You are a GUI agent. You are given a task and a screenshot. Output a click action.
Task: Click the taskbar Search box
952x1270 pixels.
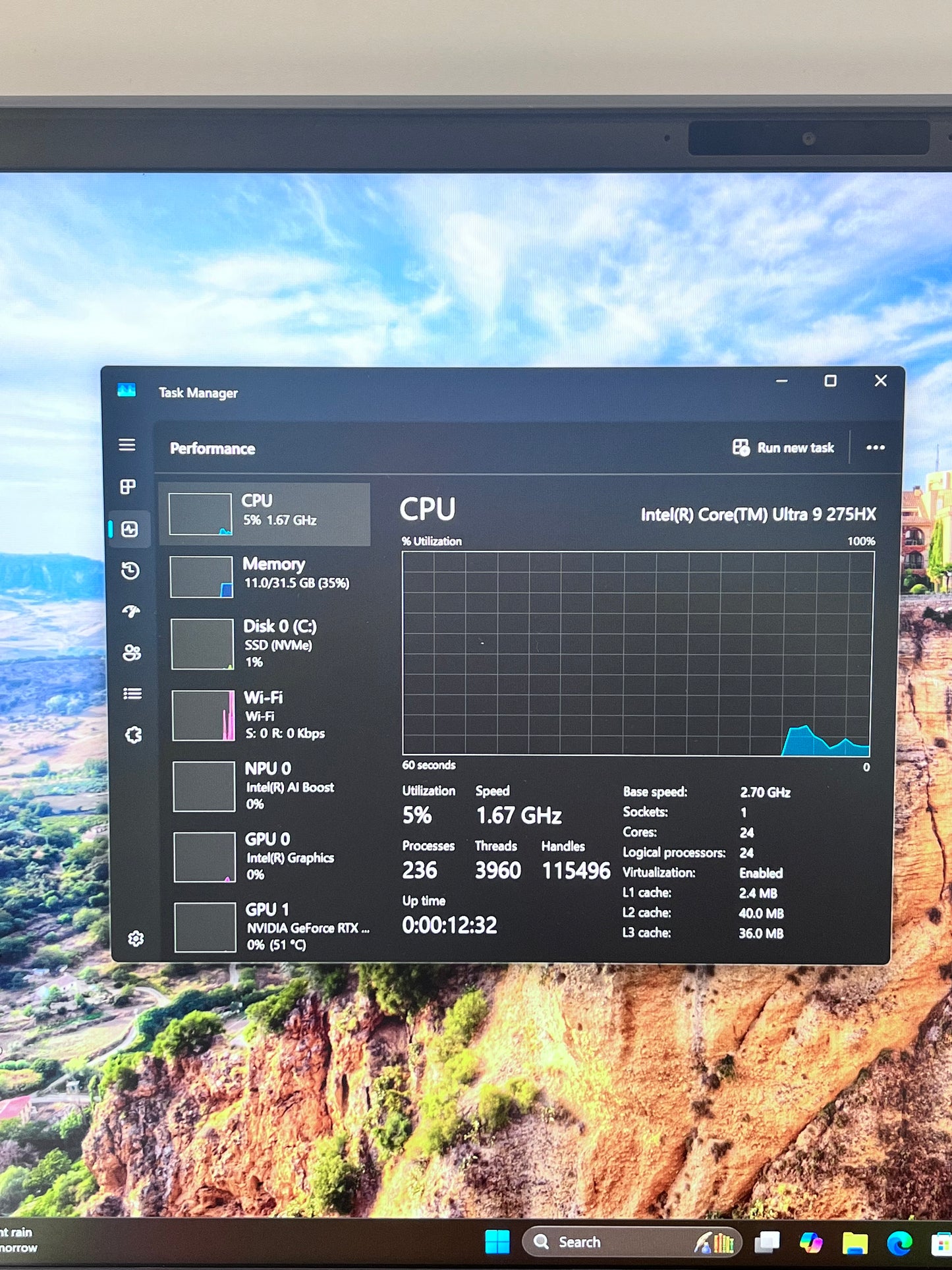click(x=632, y=1242)
